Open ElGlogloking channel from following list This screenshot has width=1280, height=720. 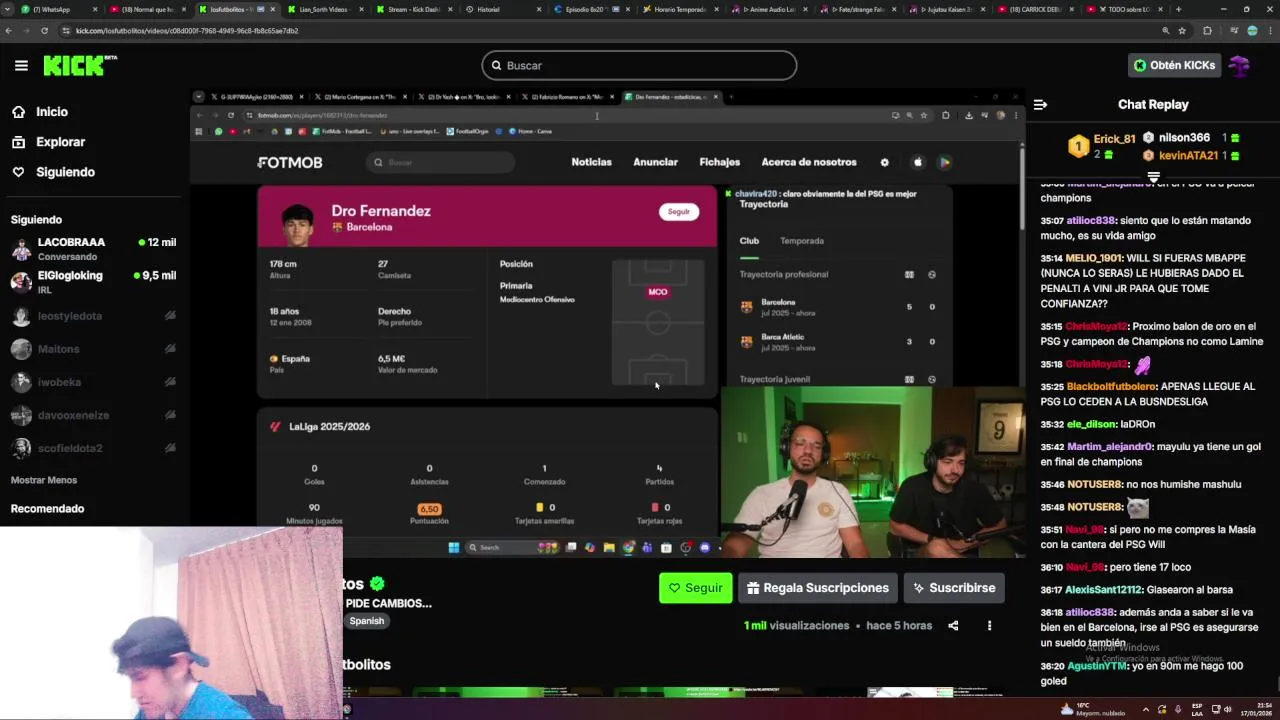pos(93,281)
